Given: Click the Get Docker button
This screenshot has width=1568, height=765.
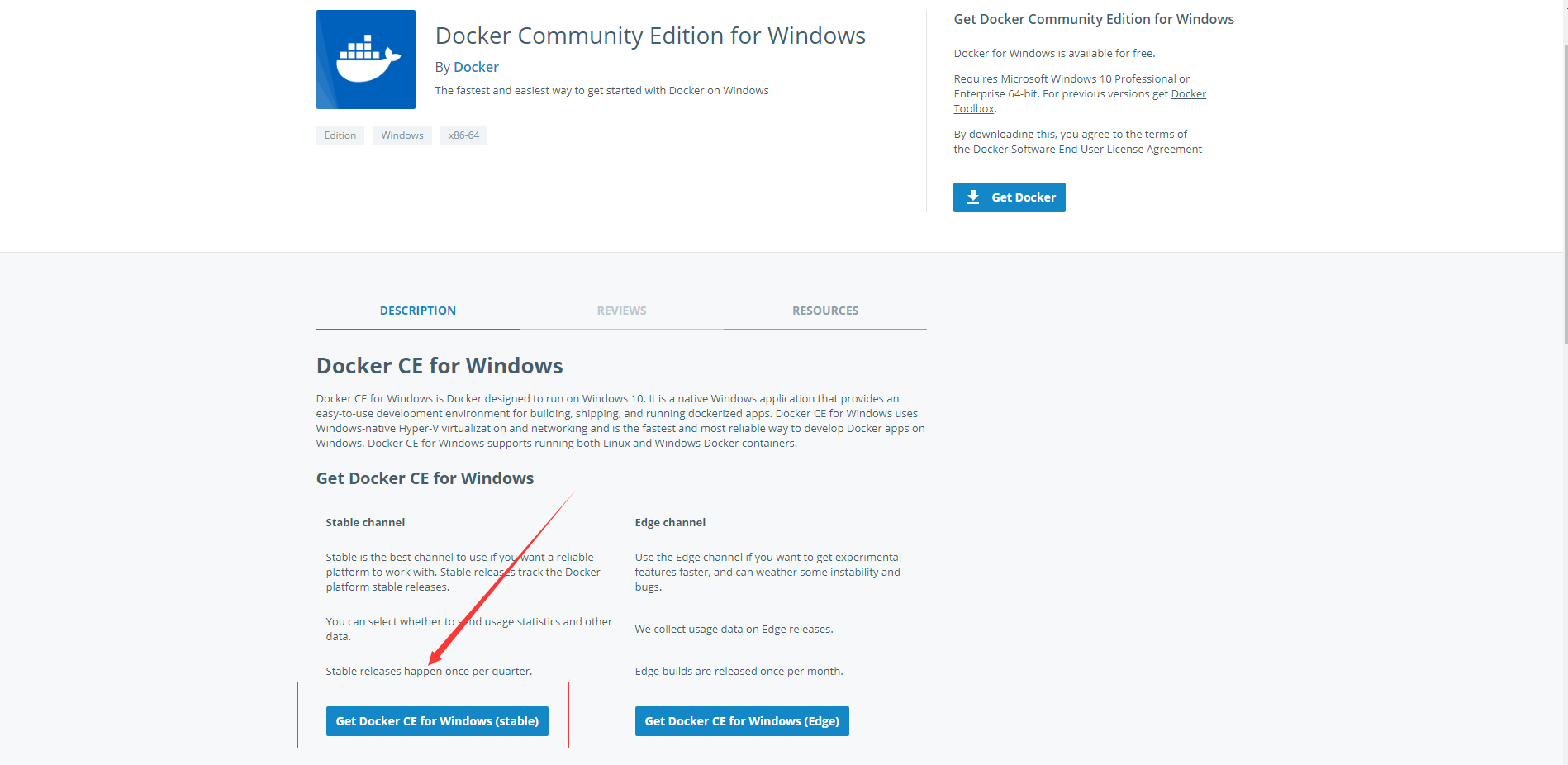Looking at the screenshot, I should point(1010,197).
